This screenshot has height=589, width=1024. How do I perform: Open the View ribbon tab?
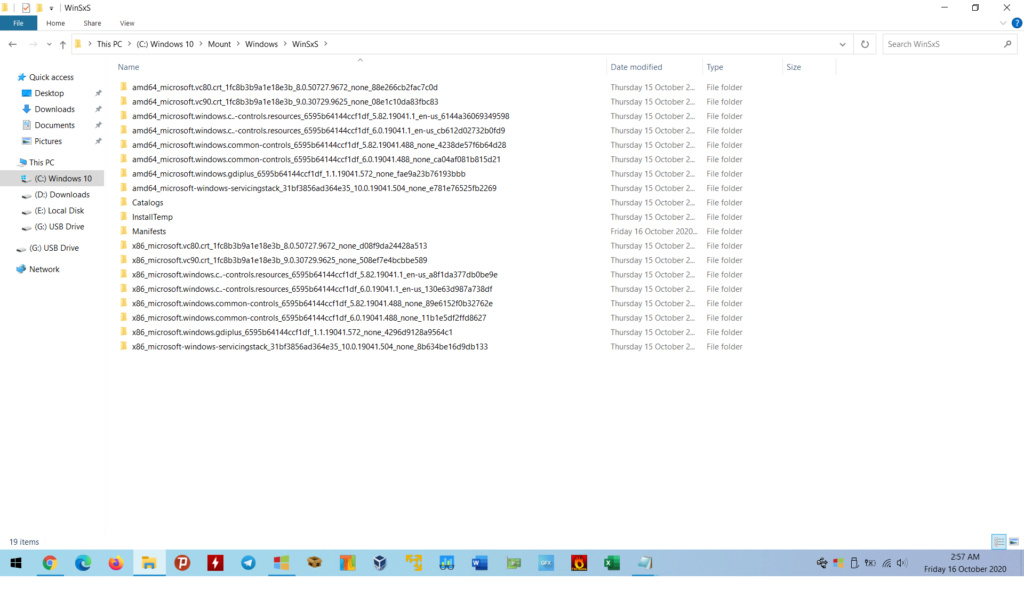[x=127, y=23]
